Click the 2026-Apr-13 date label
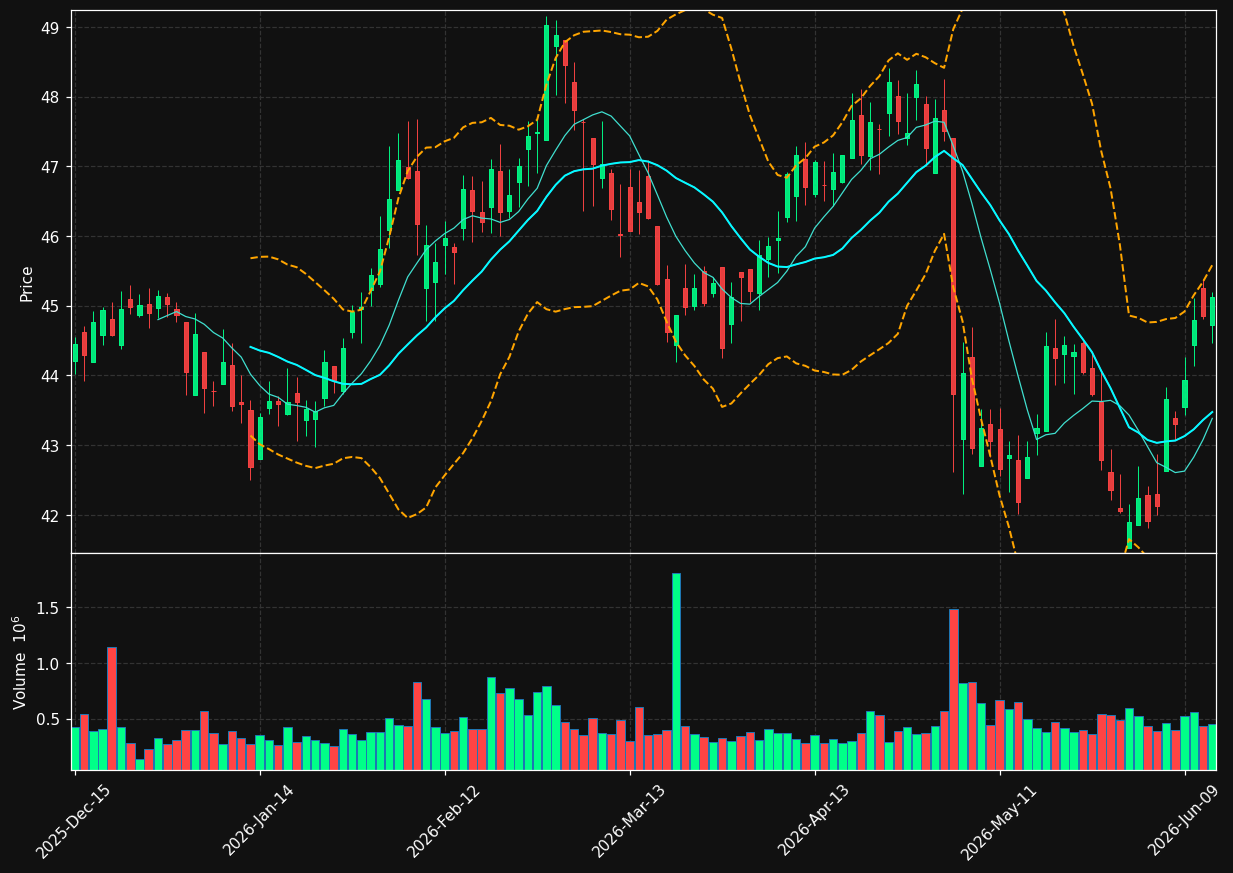 814,820
